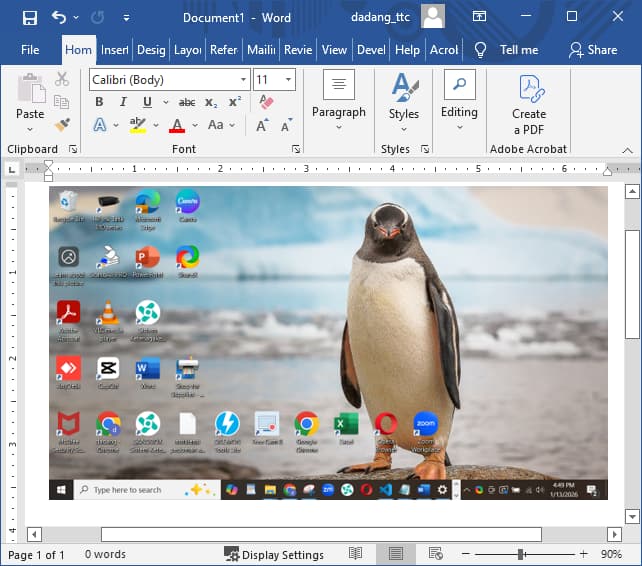Click the Strikethrough icon
This screenshot has height=566, width=642.
tap(187, 102)
